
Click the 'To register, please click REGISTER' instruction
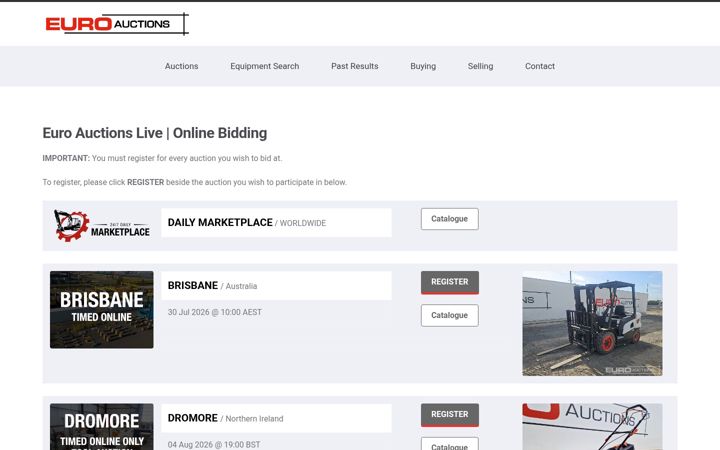[x=194, y=182]
